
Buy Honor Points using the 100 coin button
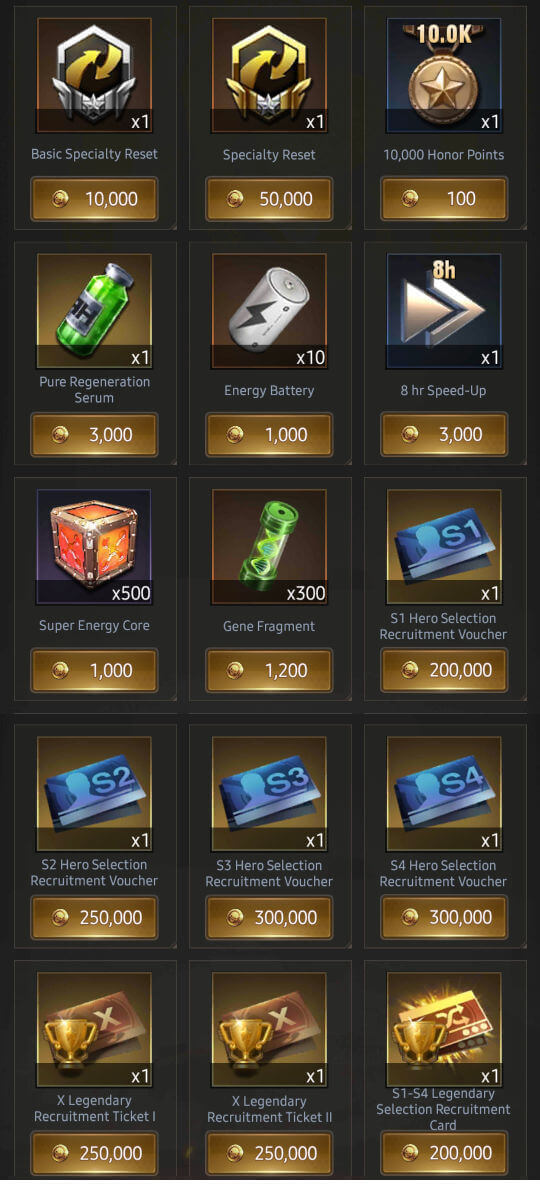pos(444,199)
